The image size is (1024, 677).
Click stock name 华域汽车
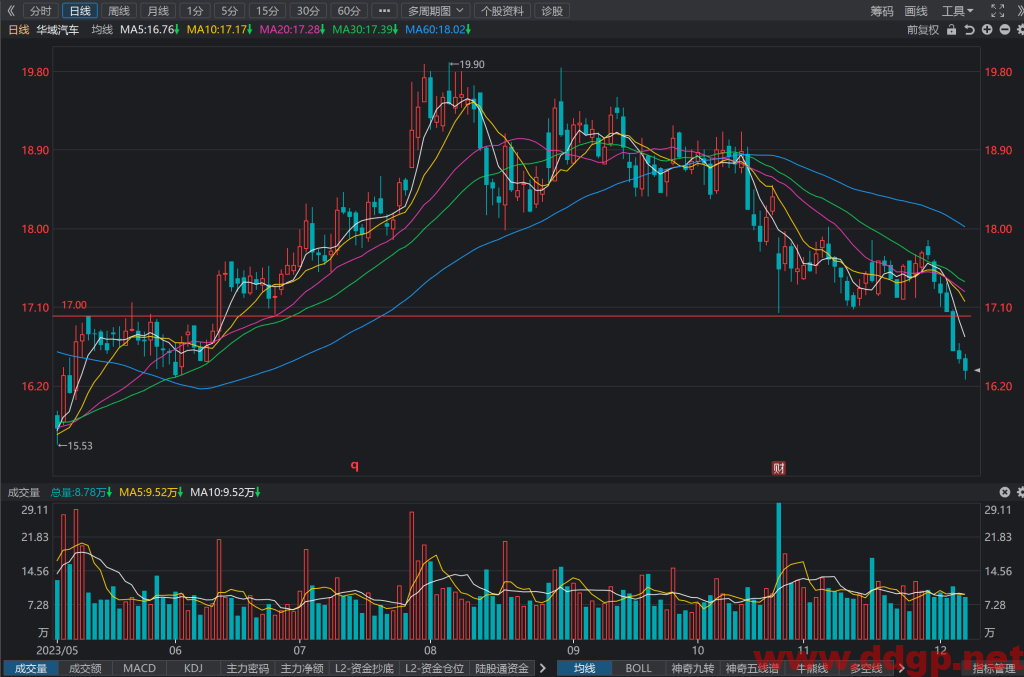[x=57, y=29]
